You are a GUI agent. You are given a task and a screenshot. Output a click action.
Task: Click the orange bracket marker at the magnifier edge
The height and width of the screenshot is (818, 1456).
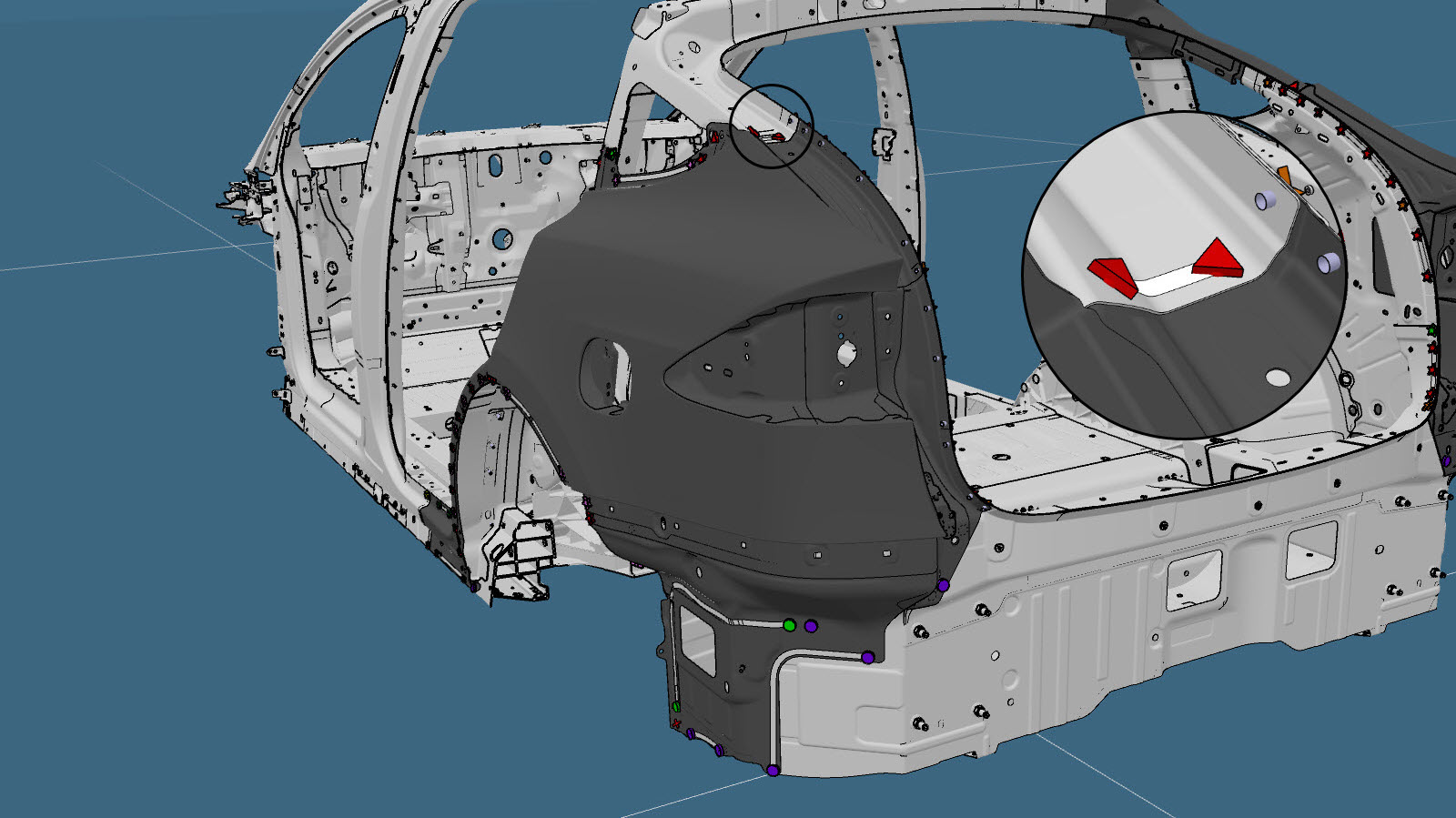[x=1285, y=174]
